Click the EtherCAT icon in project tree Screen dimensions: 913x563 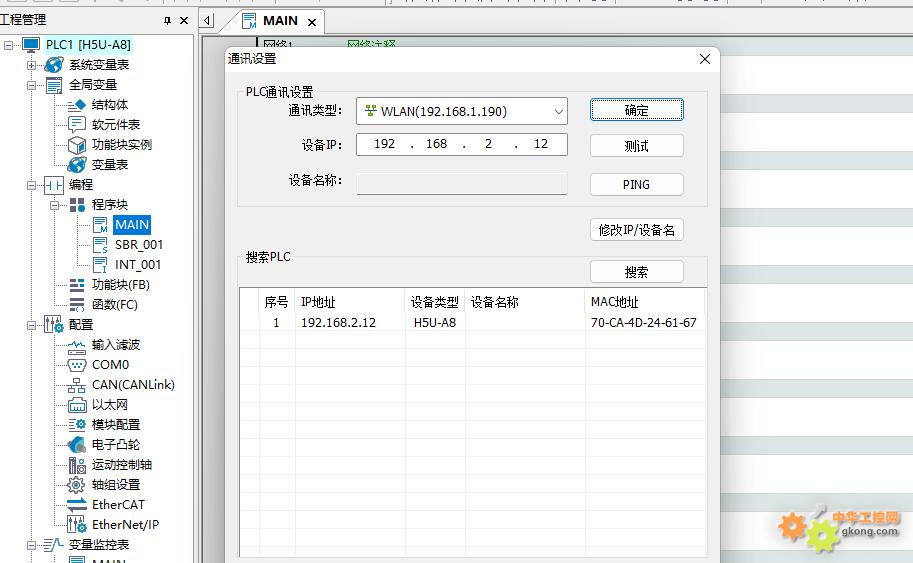[x=77, y=505]
